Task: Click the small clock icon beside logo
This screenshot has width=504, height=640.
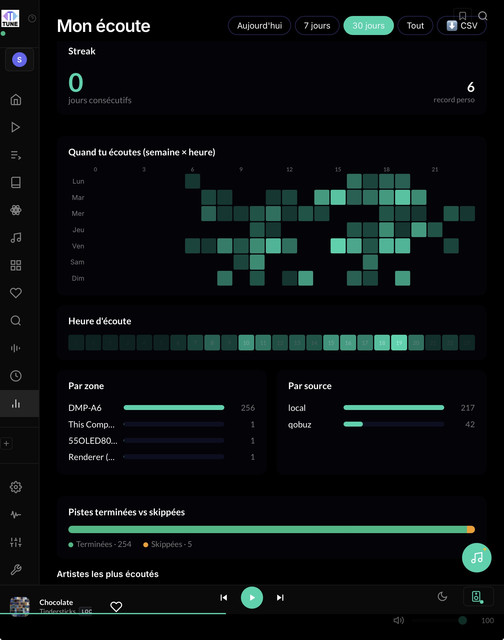Action: pyautogui.click(x=32, y=18)
